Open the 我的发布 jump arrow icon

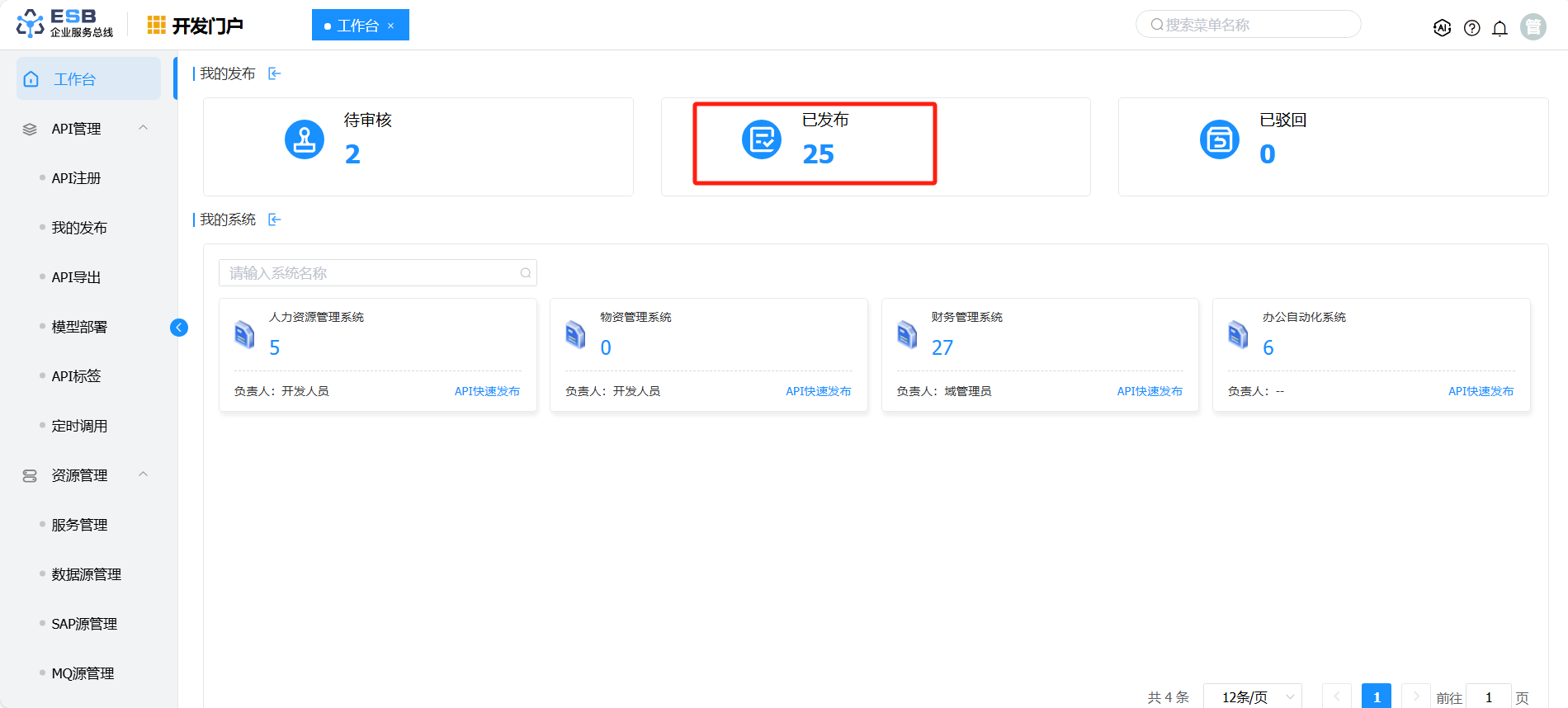pos(275,74)
